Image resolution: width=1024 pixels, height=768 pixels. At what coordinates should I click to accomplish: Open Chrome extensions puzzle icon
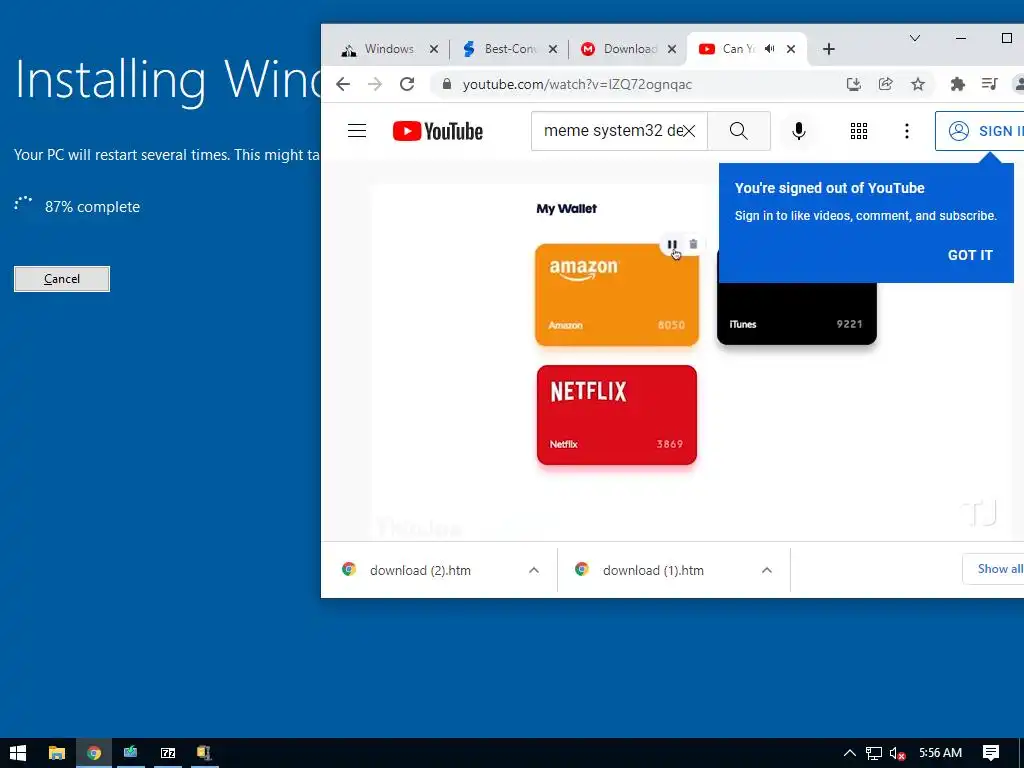click(957, 84)
